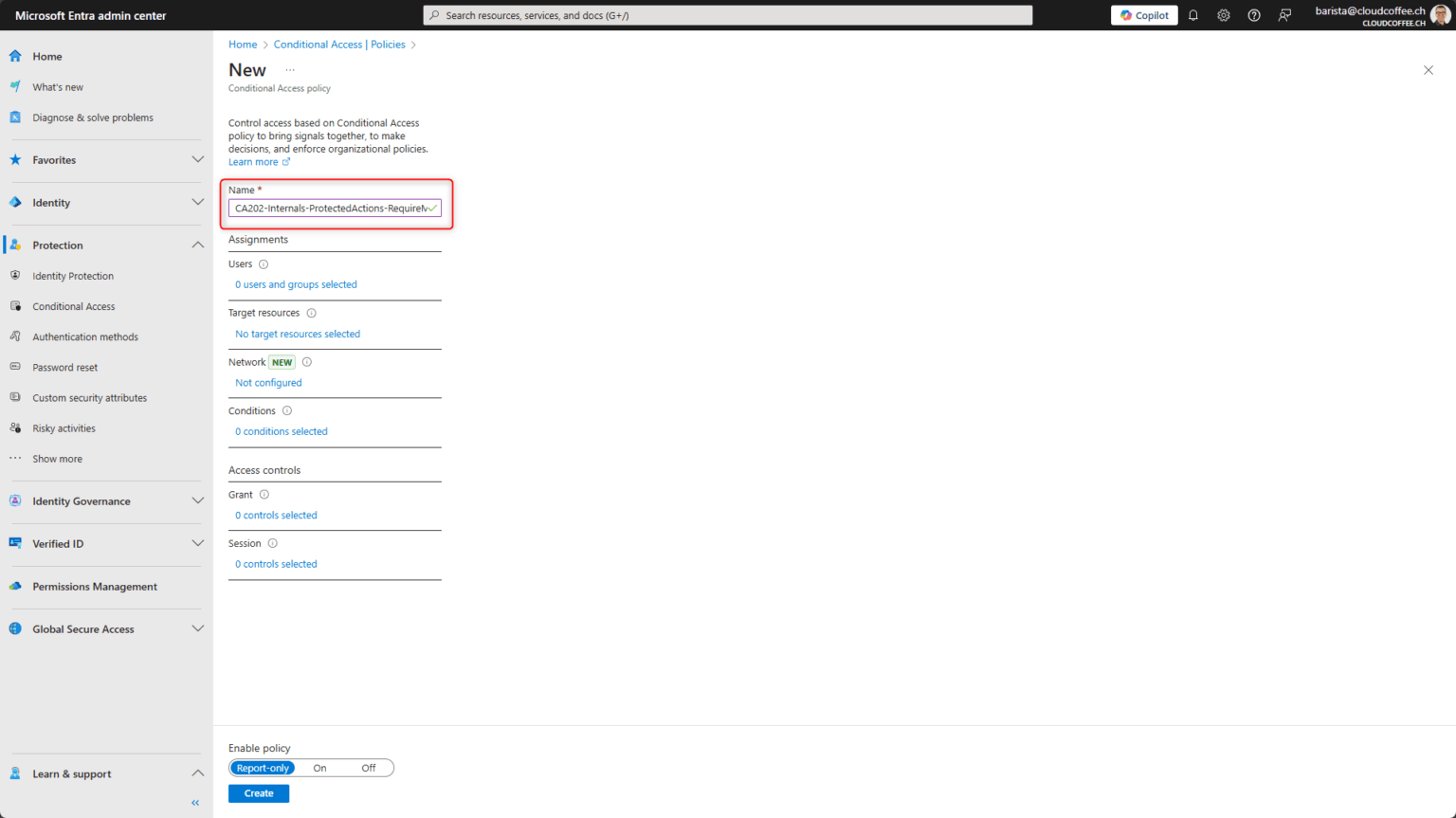Viewport: 1456px width, 818px height.
Task: Set Enable policy to Report-only
Action: click(x=262, y=768)
